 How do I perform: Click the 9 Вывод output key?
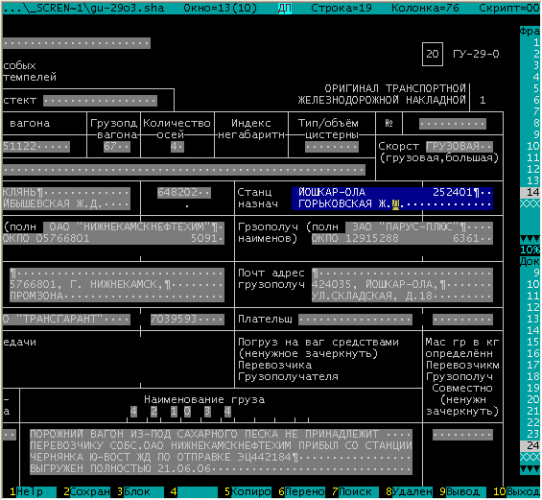click(463, 491)
